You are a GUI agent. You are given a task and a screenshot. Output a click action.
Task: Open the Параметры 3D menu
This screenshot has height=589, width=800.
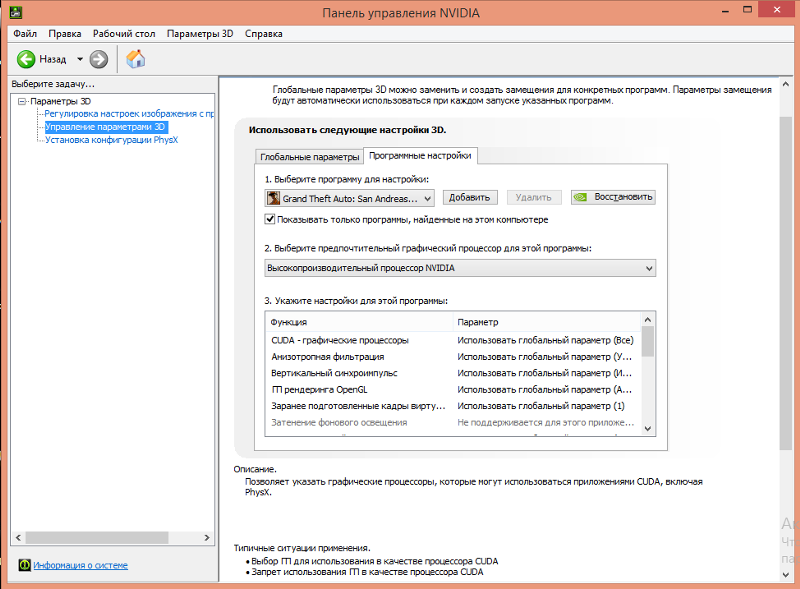pos(200,34)
